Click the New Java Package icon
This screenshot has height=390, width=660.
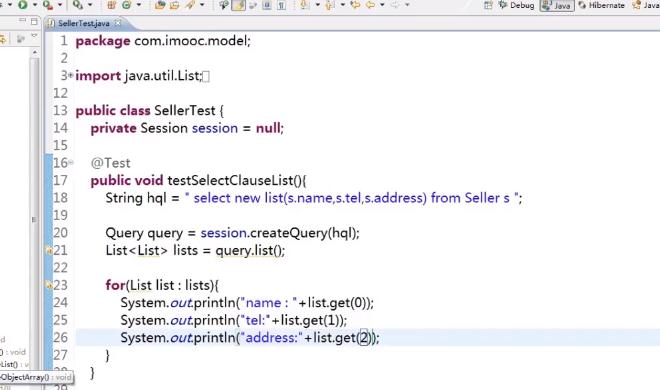[x=111, y=5]
